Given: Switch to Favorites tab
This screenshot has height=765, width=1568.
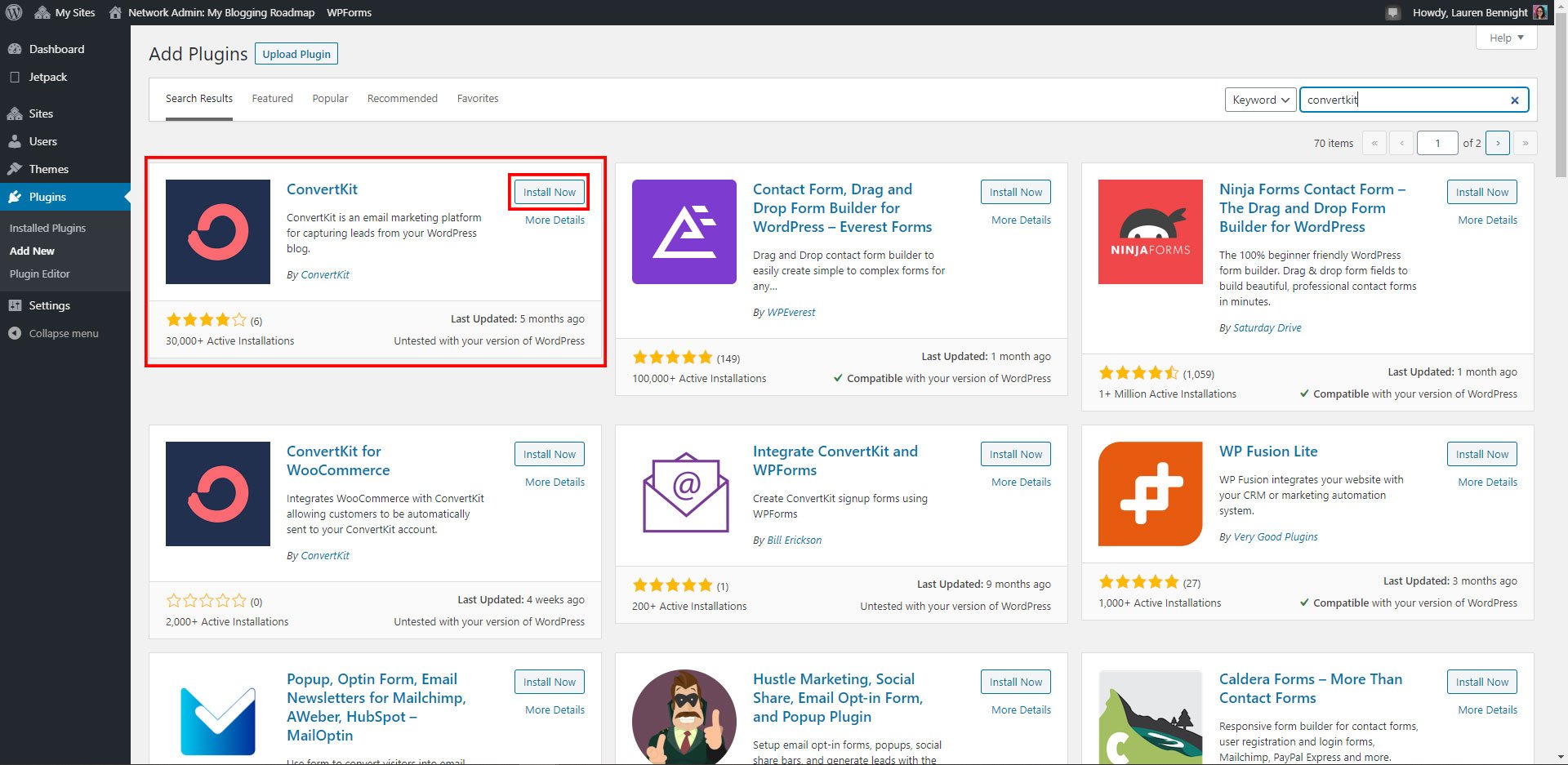Looking at the screenshot, I should point(478,99).
